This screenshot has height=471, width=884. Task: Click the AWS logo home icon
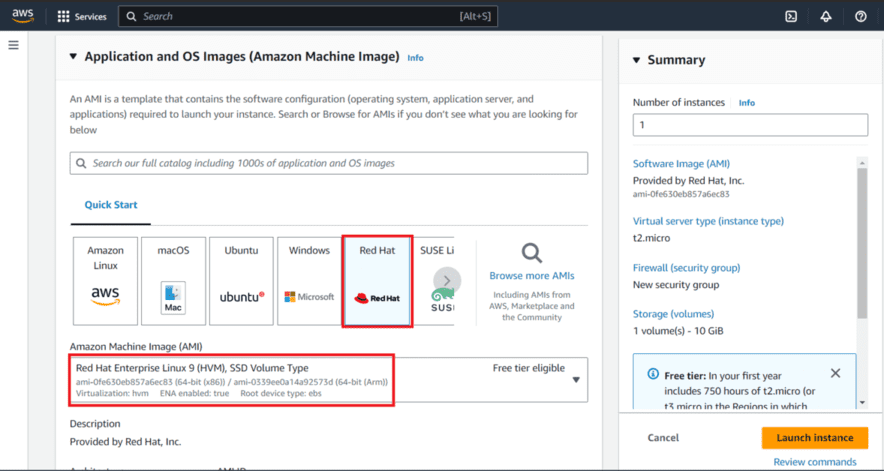point(22,16)
